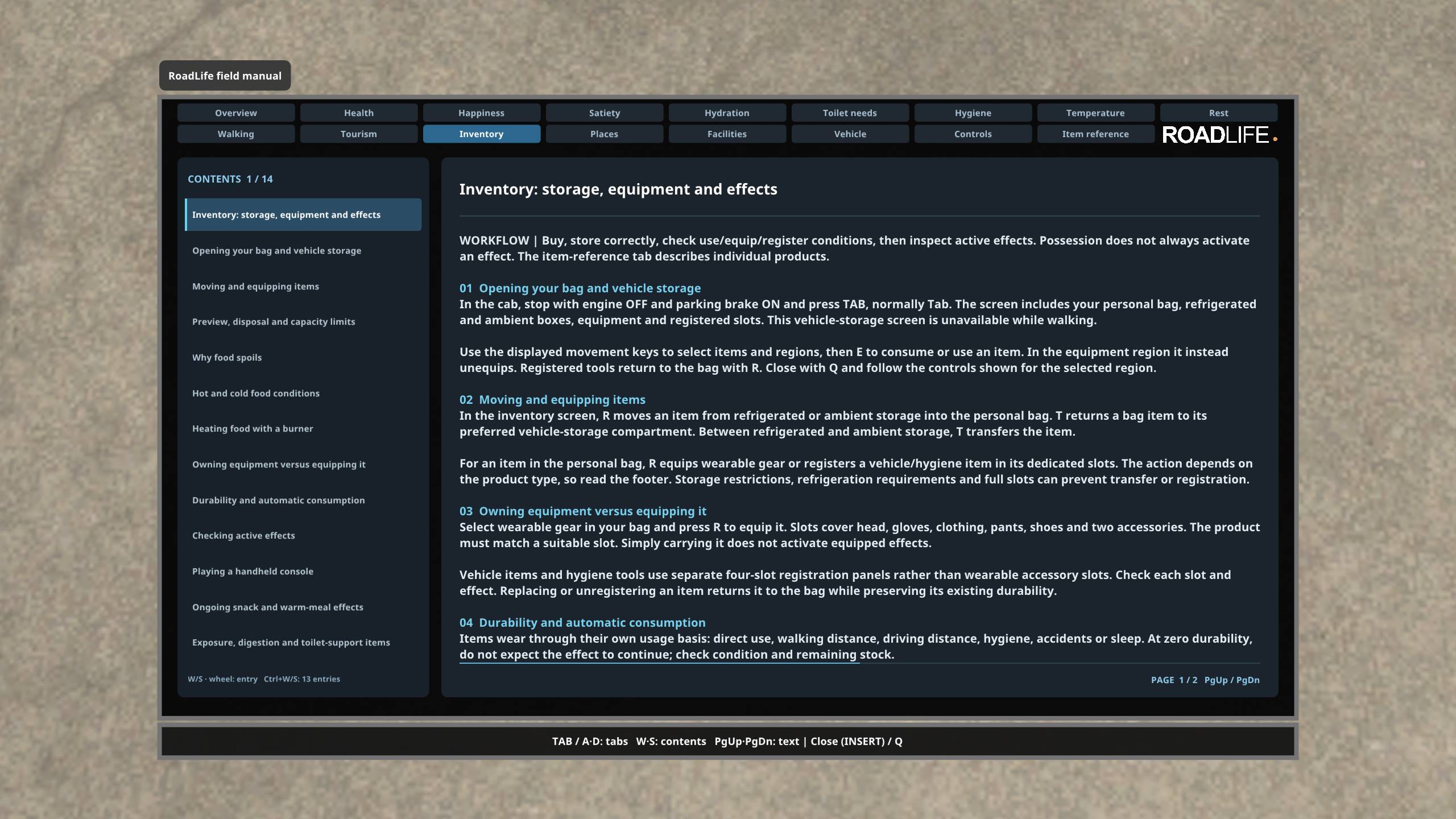Select the Satiety tab
The height and width of the screenshot is (819, 1456).
605,113
